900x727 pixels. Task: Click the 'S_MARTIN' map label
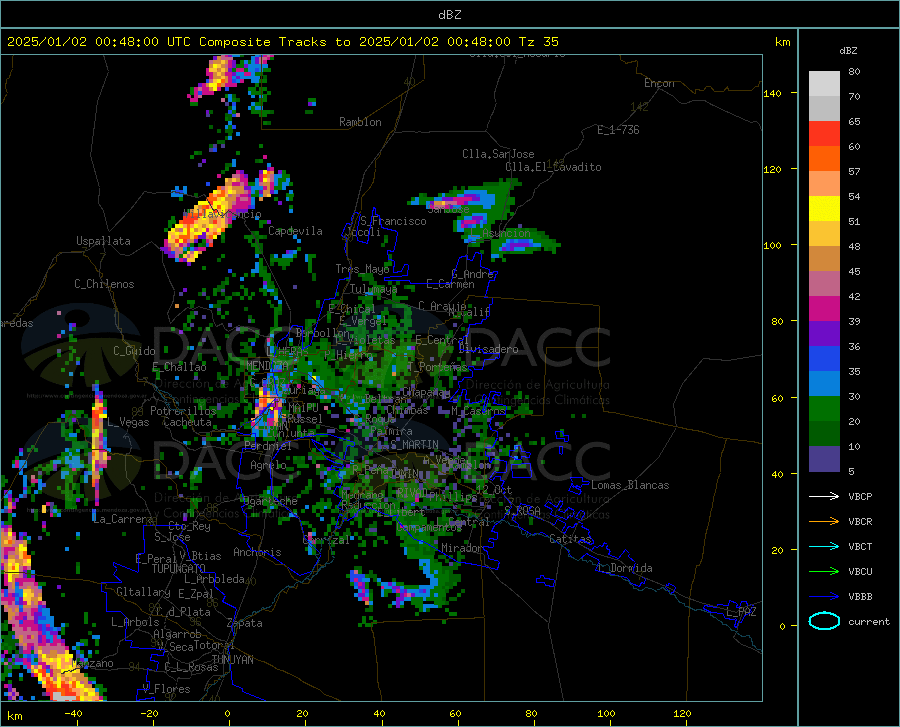[x=414, y=445]
